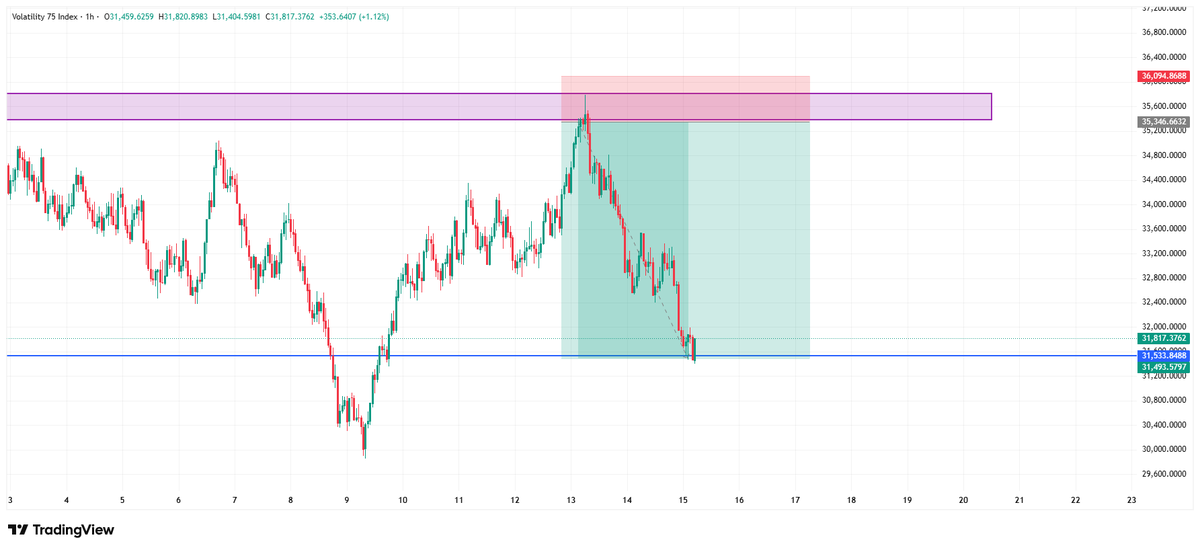1200x550 pixels.
Task: Click date 21 on the time axis
Action: coord(1019,498)
